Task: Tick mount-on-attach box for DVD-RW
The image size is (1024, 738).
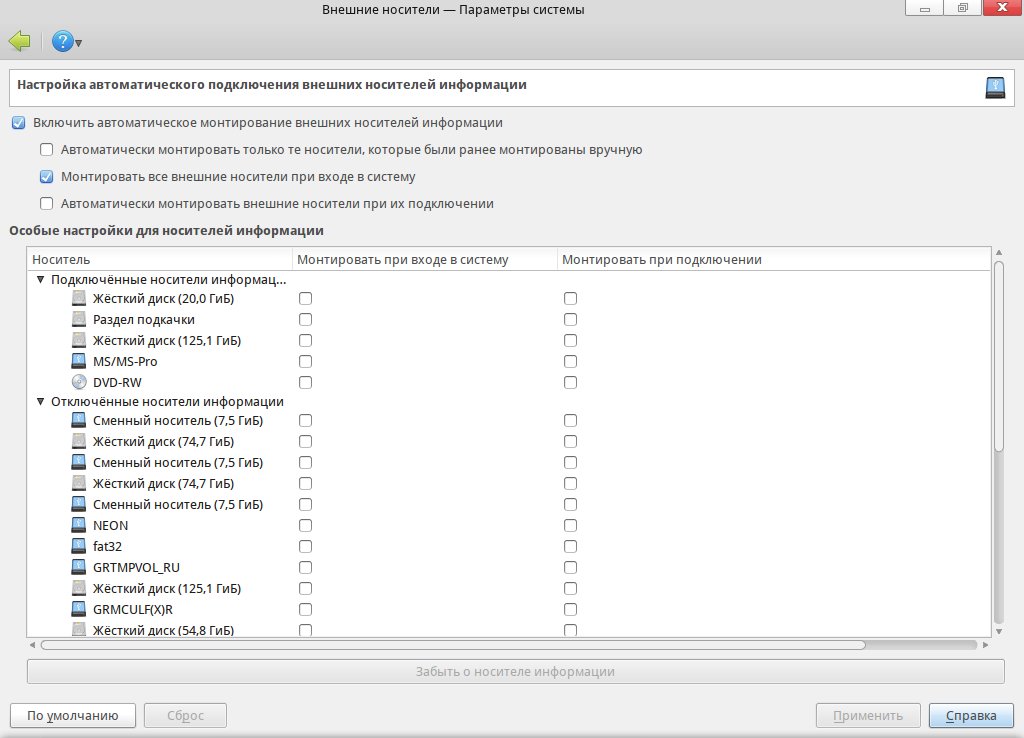Action: [x=570, y=382]
